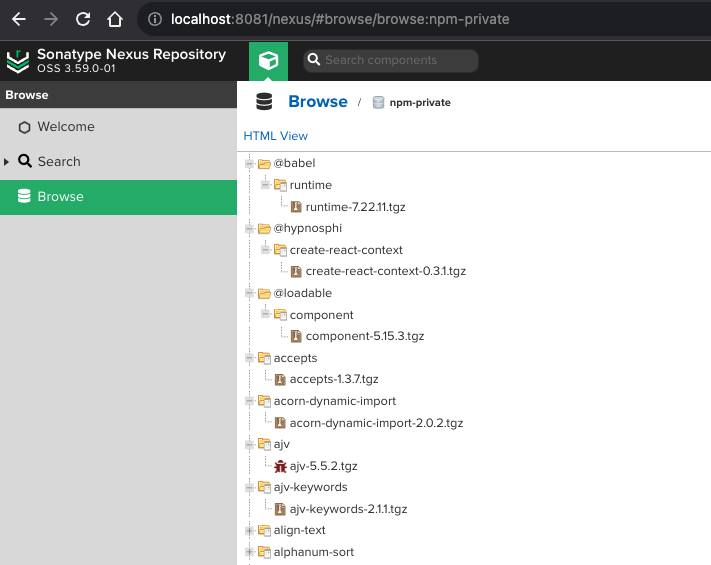This screenshot has width=711, height=565.
Task: Select the accepts folder row
Action: pyautogui.click(x=295, y=358)
